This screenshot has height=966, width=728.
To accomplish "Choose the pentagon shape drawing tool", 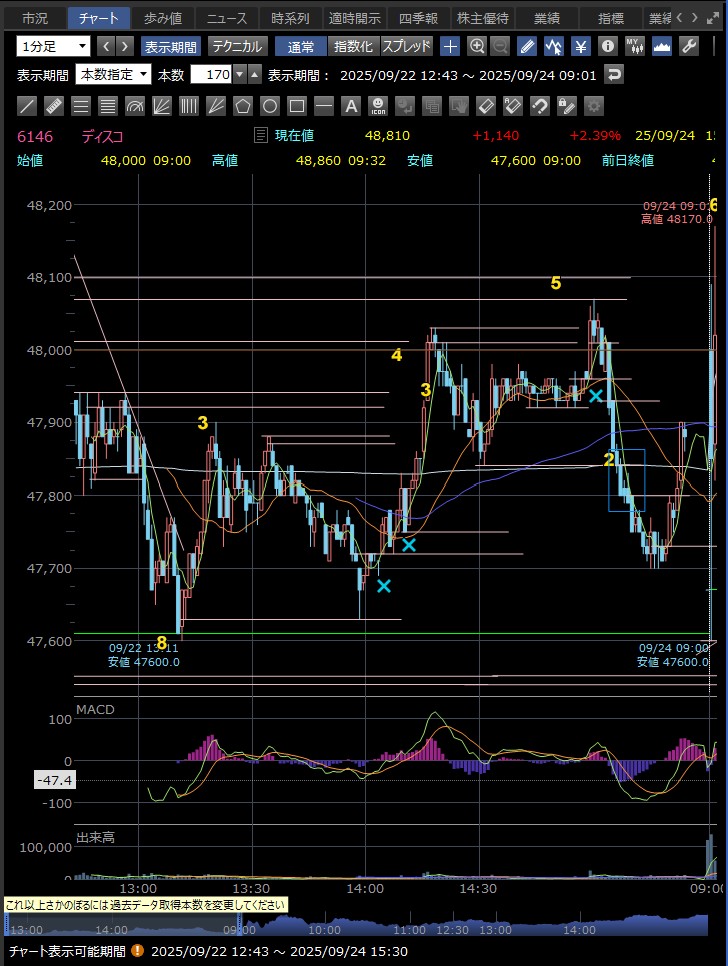I will pos(242,105).
